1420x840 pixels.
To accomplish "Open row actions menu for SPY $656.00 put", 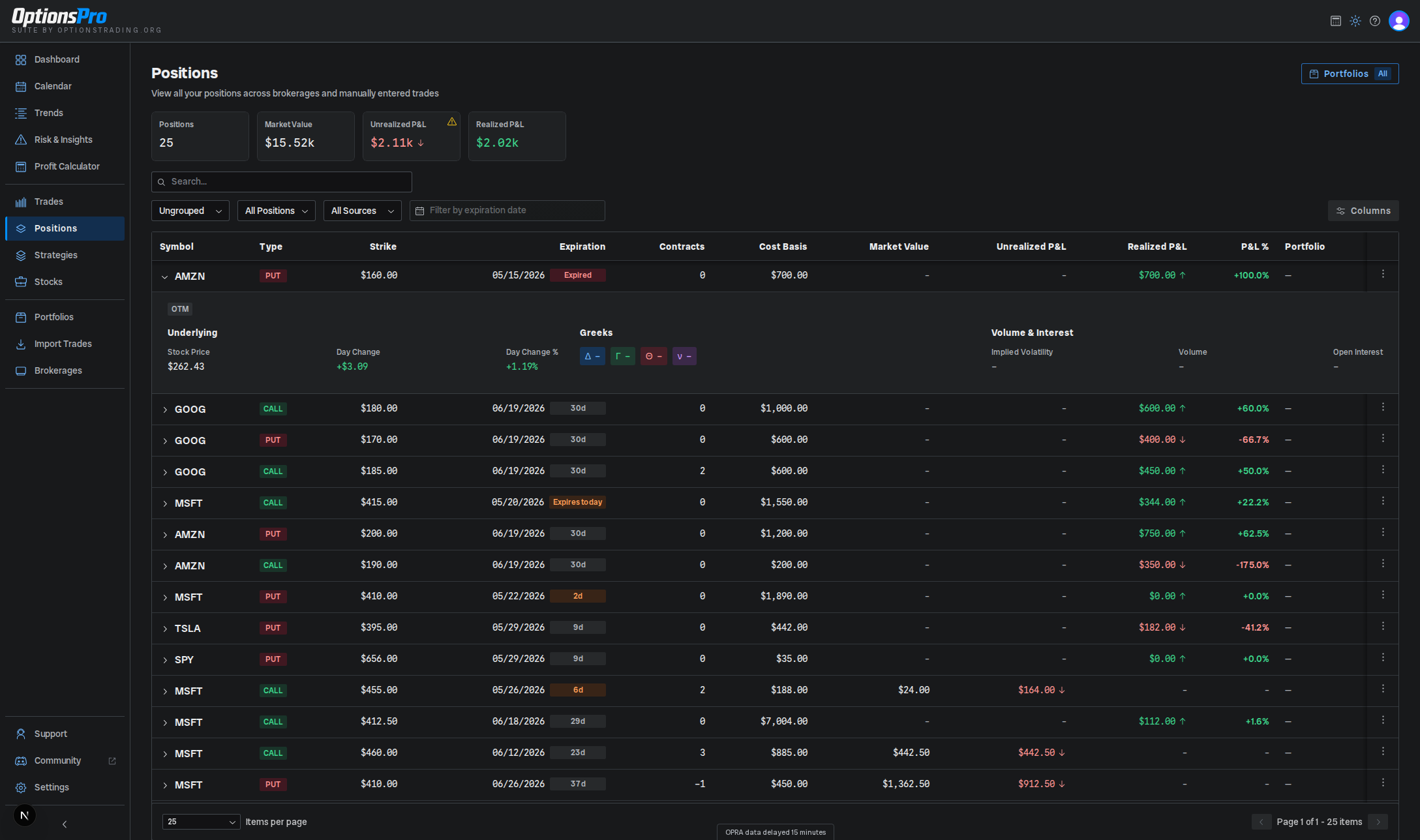I will (1383, 658).
